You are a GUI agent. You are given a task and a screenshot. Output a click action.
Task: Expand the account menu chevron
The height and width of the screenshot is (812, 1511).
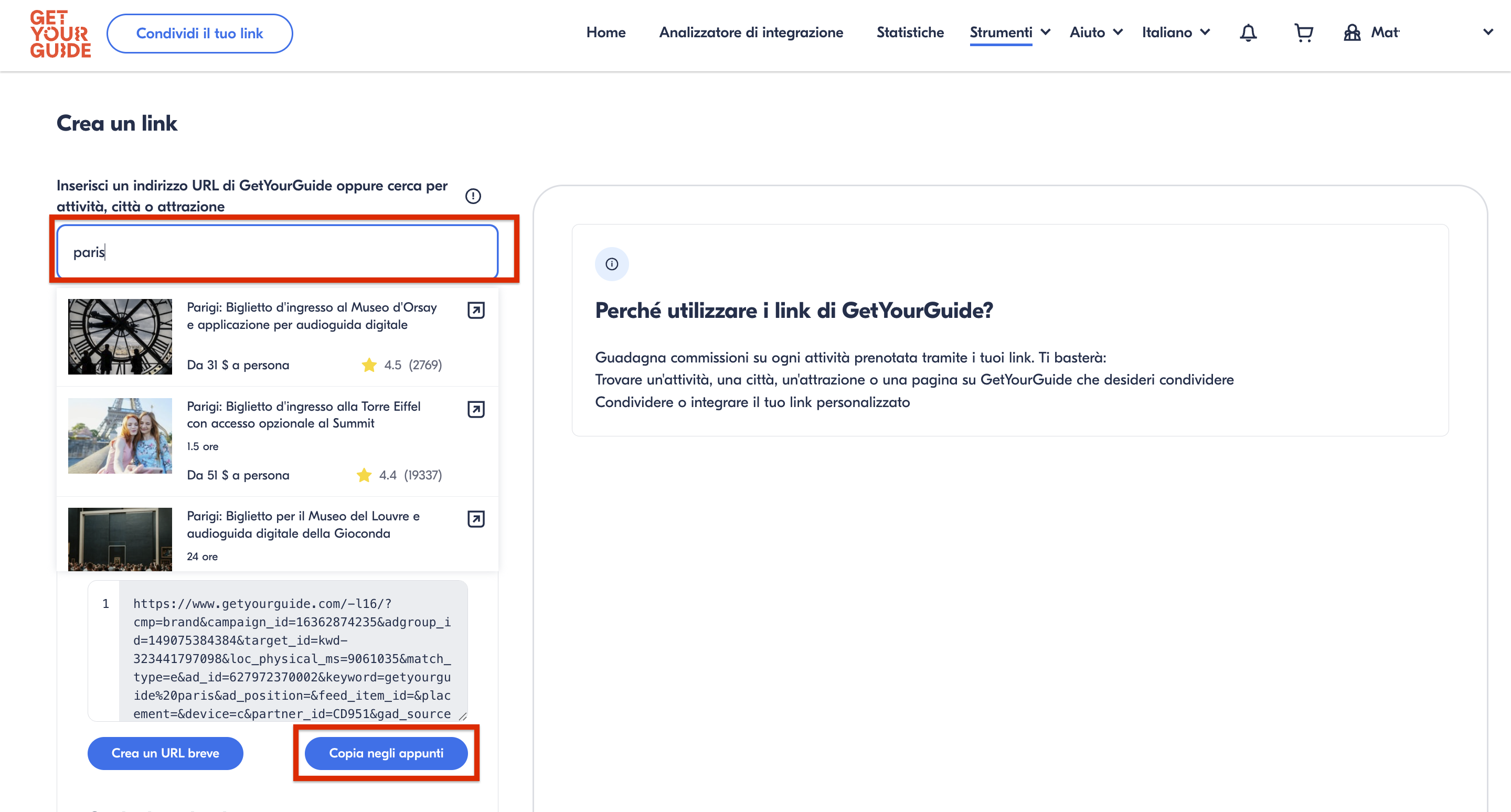point(1488,32)
